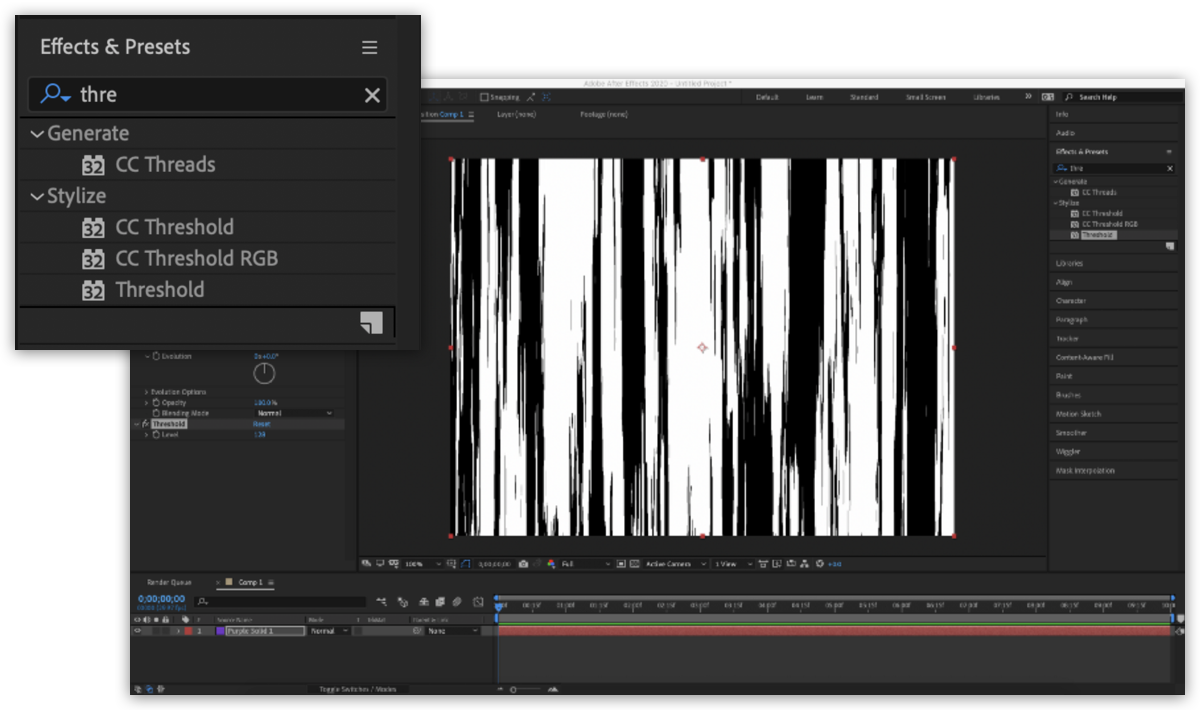The image size is (1200, 710).
Task: Open the Full resolution dropdown
Action: 585,565
